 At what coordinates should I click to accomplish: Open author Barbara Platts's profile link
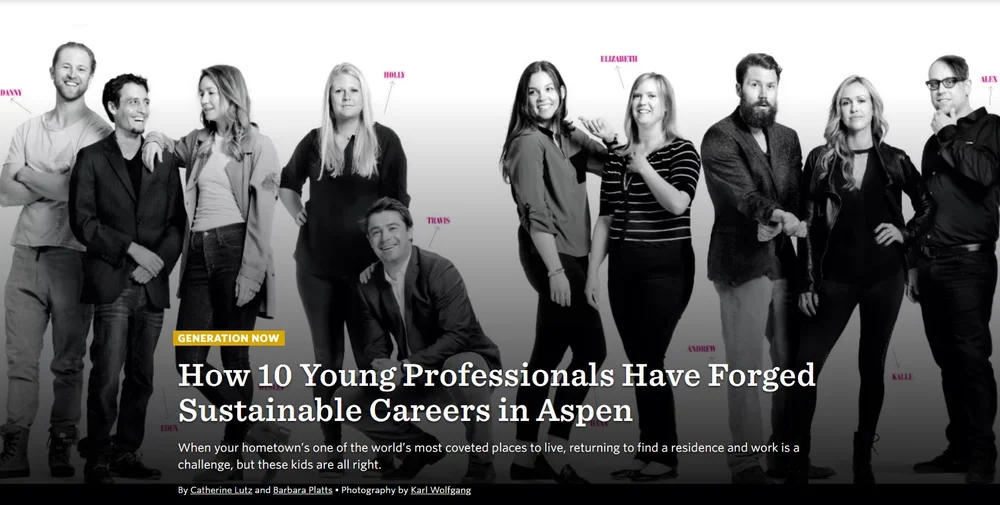click(303, 490)
